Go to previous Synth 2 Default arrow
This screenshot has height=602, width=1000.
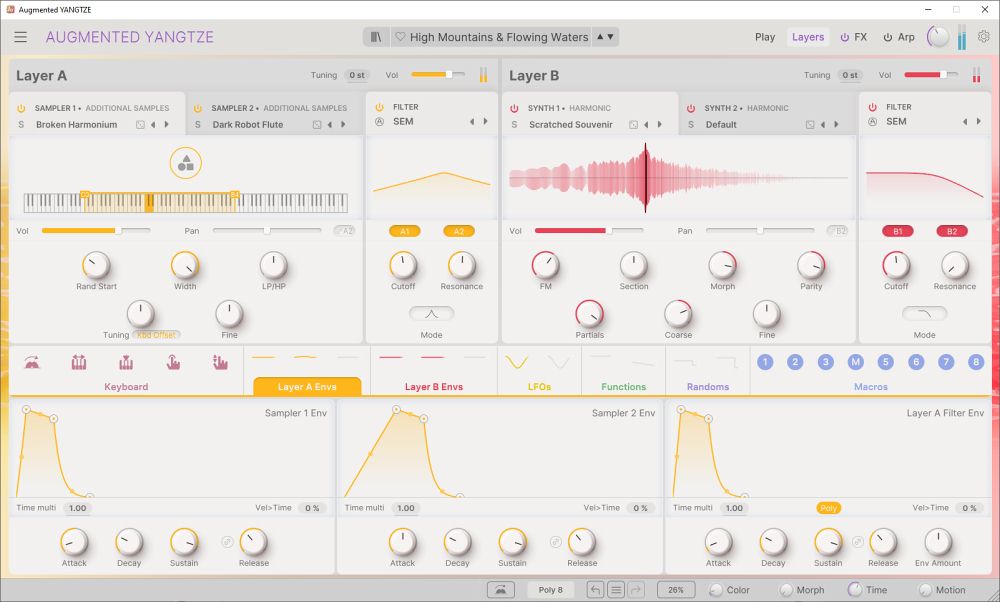pos(823,124)
